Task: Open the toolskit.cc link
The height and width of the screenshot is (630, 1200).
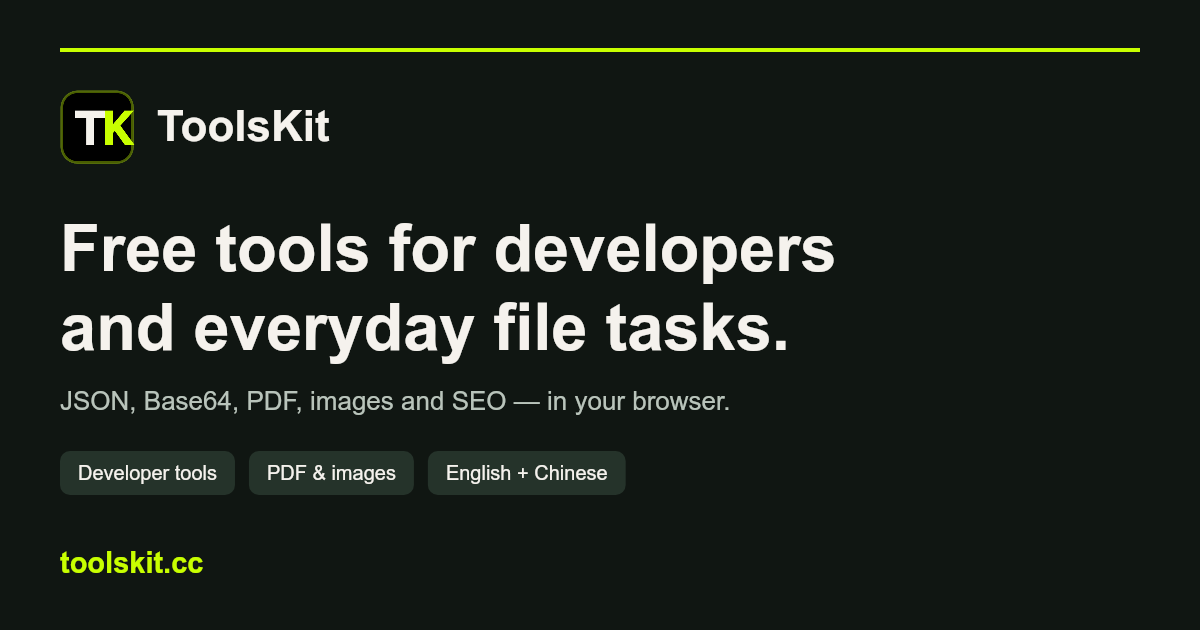Action: [x=132, y=563]
